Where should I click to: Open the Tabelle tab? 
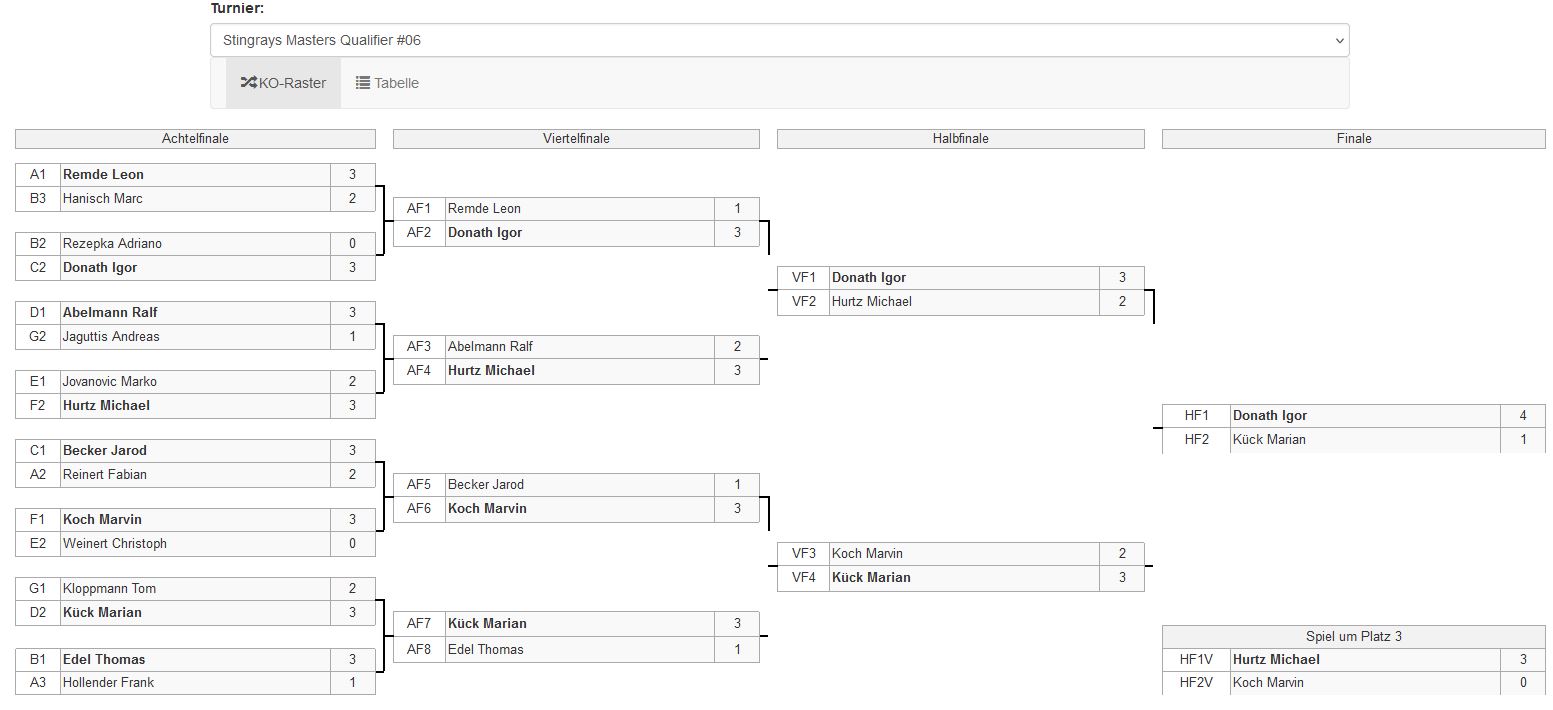[387, 83]
